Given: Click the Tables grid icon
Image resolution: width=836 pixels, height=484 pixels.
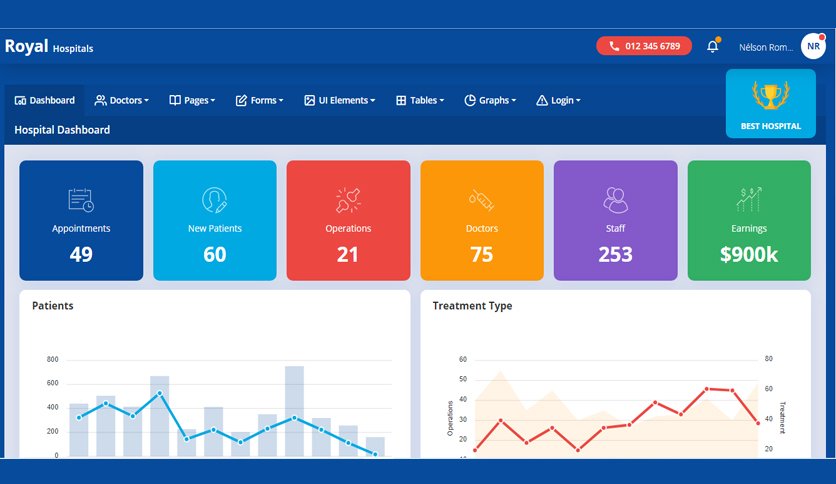Looking at the screenshot, I should (x=401, y=100).
